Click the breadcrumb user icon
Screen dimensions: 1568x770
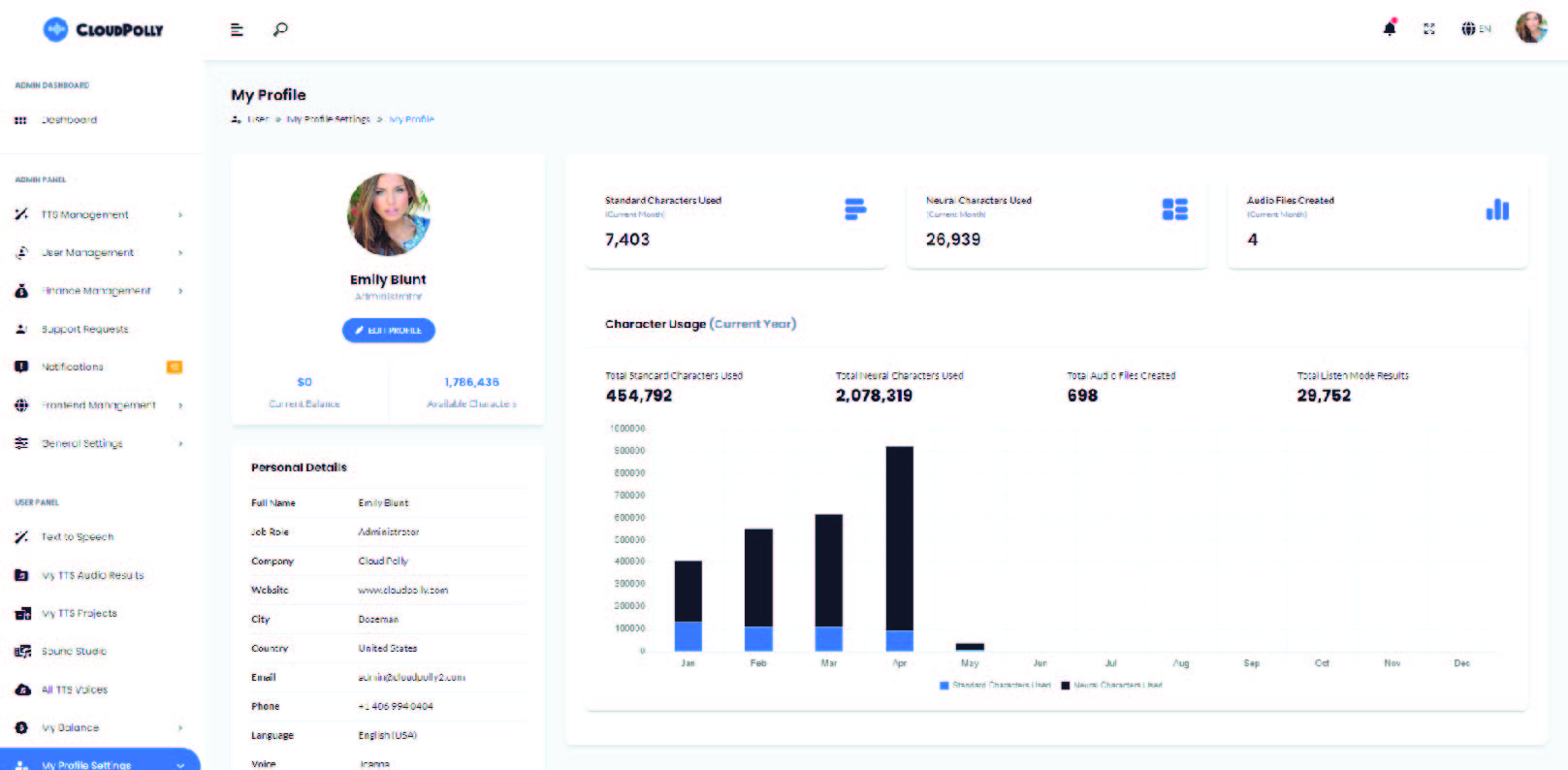coord(237,119)
